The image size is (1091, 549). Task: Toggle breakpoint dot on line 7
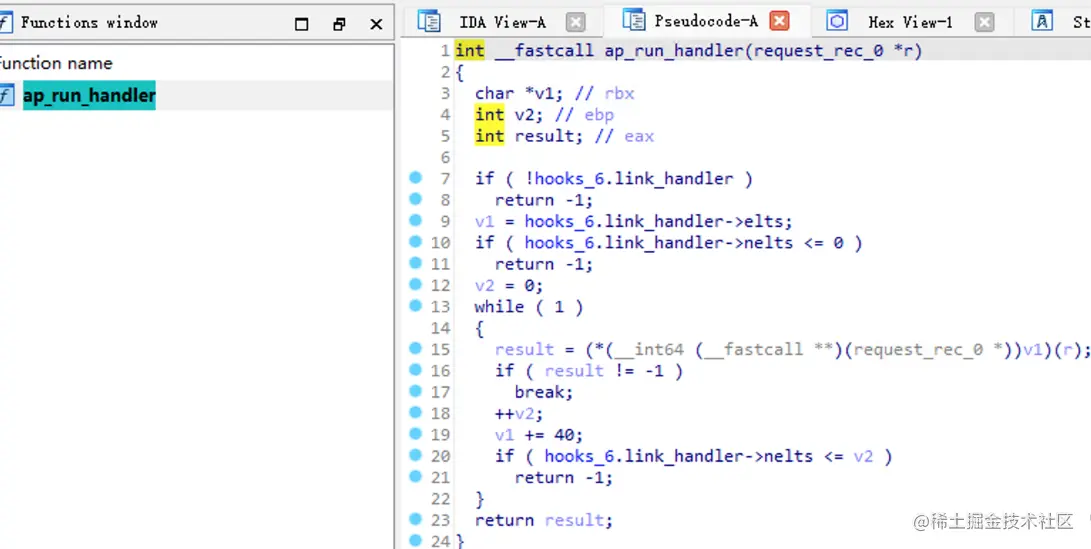point(415,177)
